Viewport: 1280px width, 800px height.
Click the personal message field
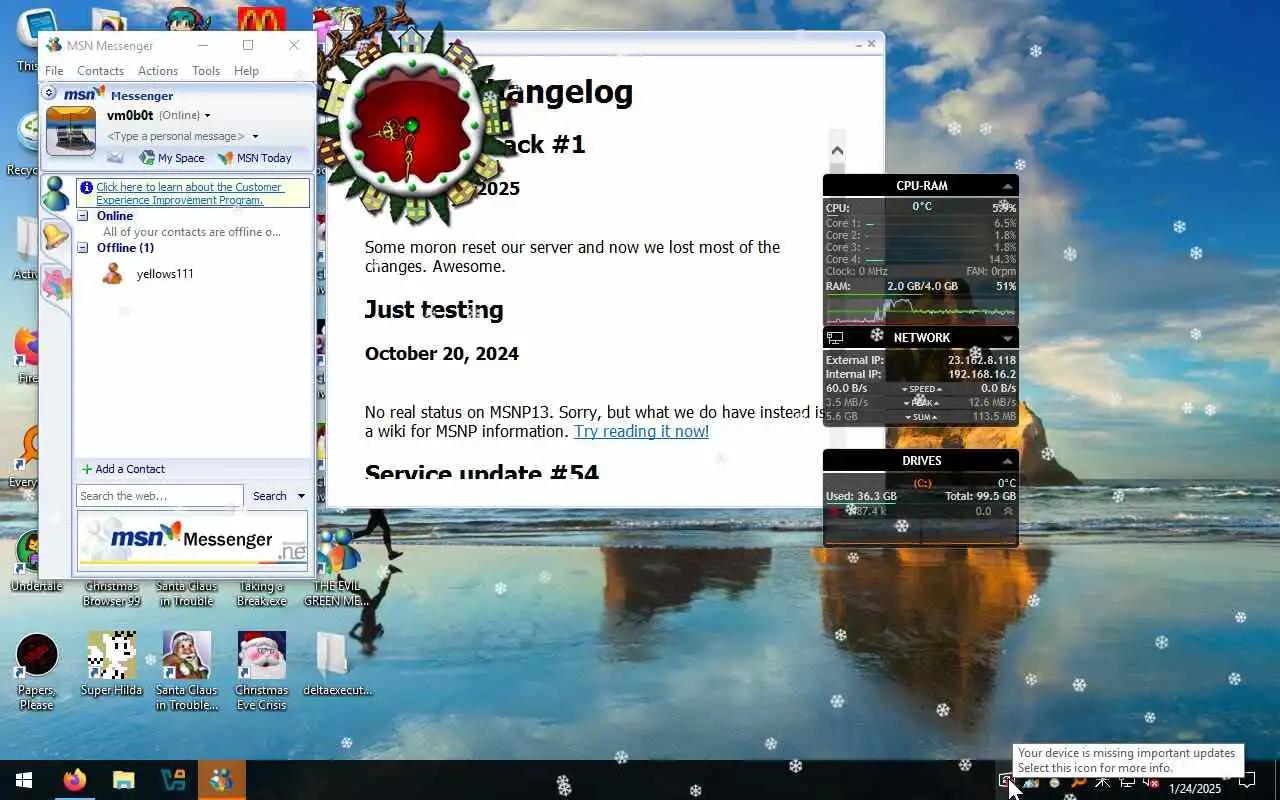176,136
